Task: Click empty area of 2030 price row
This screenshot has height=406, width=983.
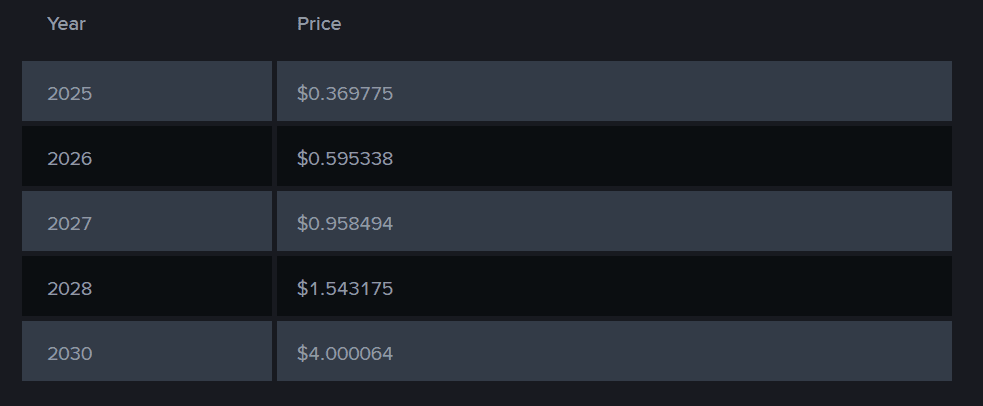Action: [x=671, y=351]
